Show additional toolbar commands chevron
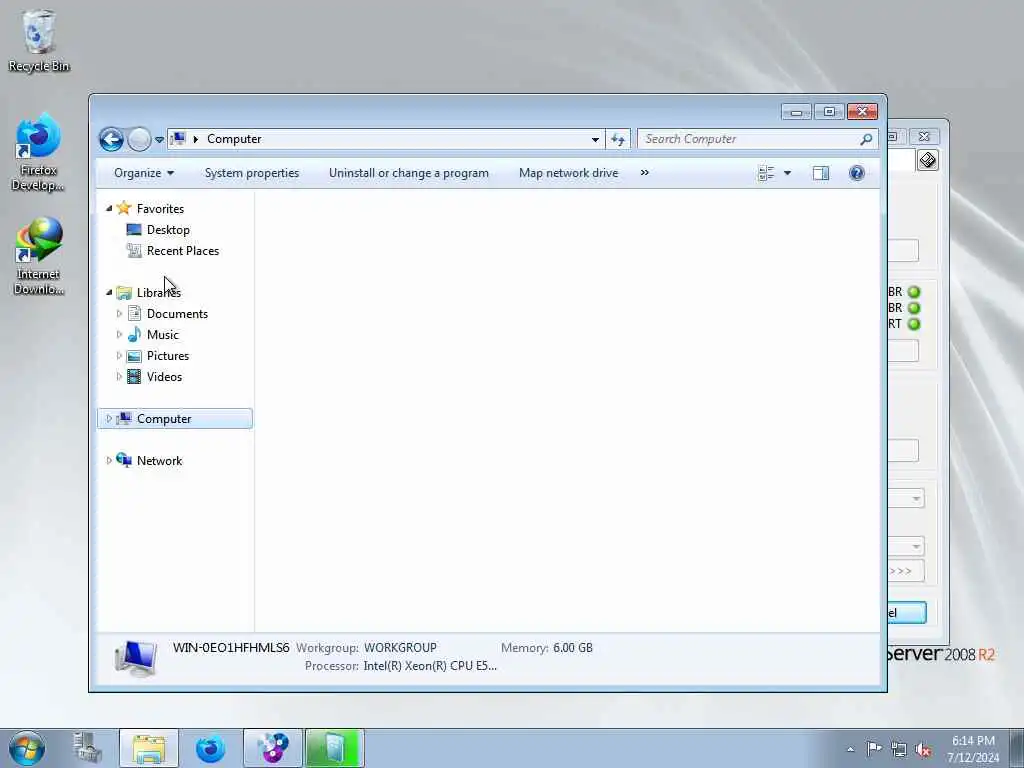1024x768 pixels. coord(645,173)
